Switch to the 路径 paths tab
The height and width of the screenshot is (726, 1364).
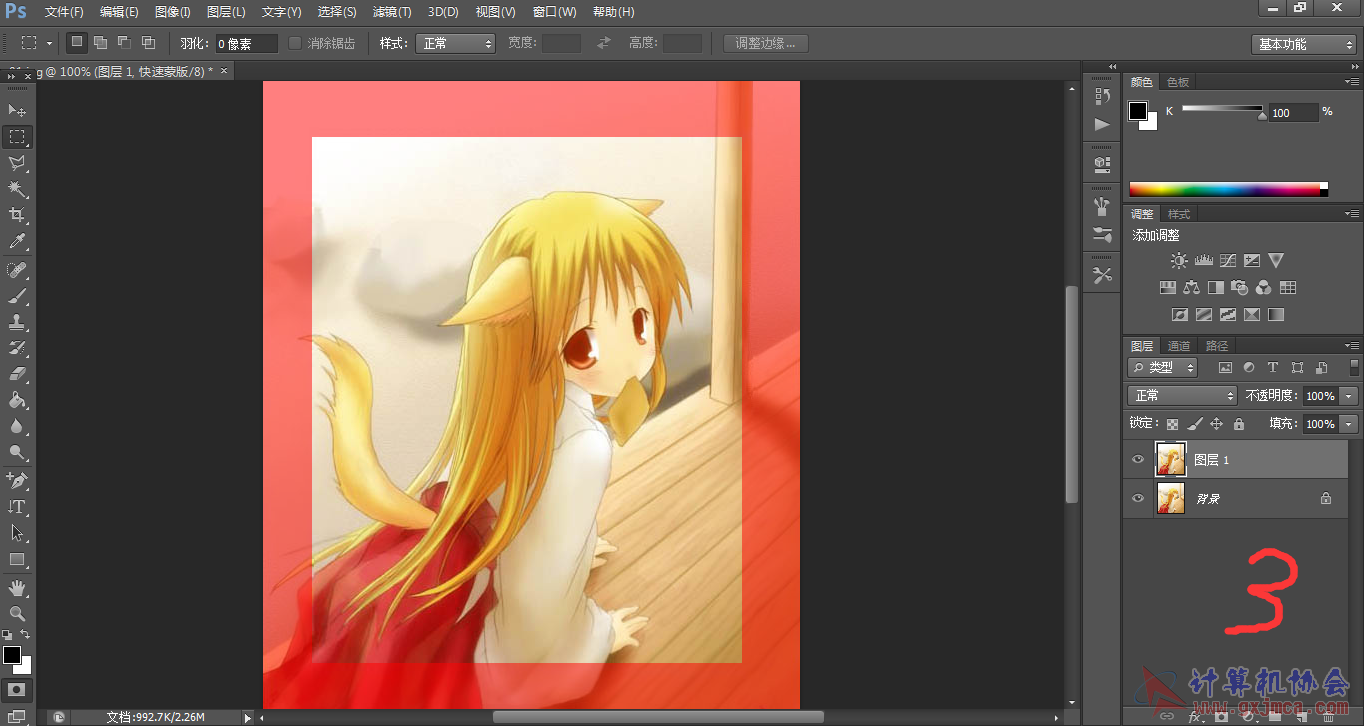1217,346
